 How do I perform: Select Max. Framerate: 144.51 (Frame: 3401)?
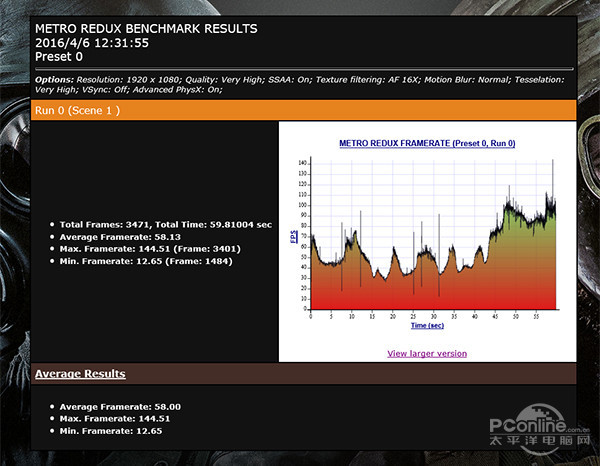150,249
